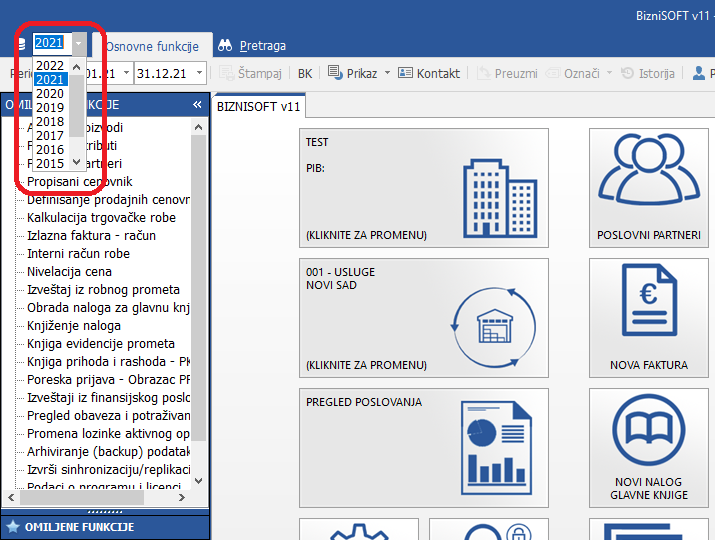
Task: Open the Poslovni partneri tile icon
Action: [x=649, y=172]
